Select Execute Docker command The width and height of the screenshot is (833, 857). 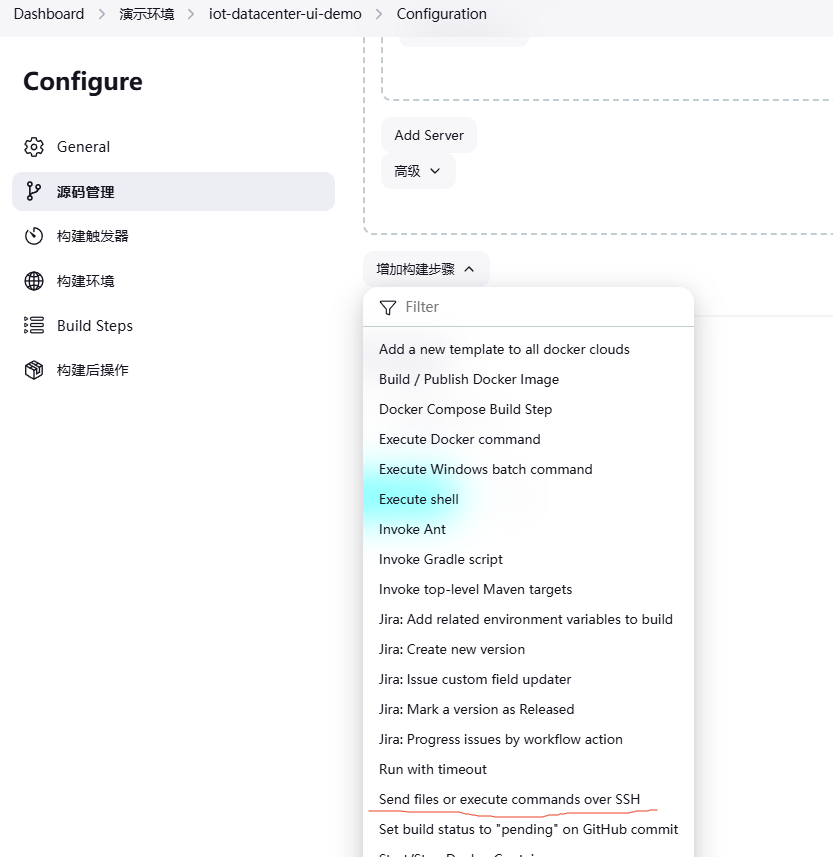point(529,439)
